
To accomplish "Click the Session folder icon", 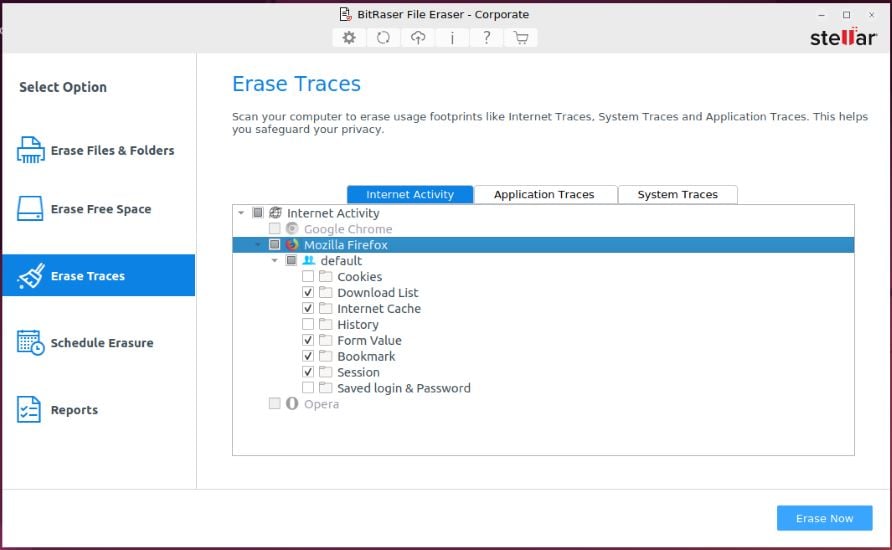I will click(x=325, y=372).
